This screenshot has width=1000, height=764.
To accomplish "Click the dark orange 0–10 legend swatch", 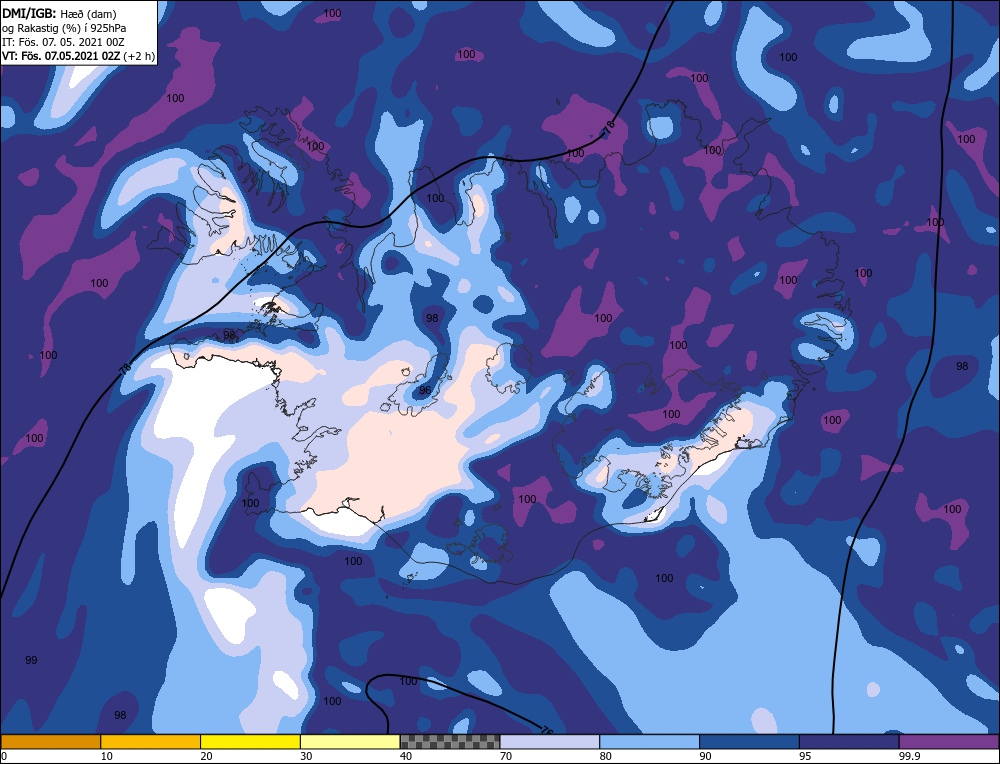I will [50, 741].
